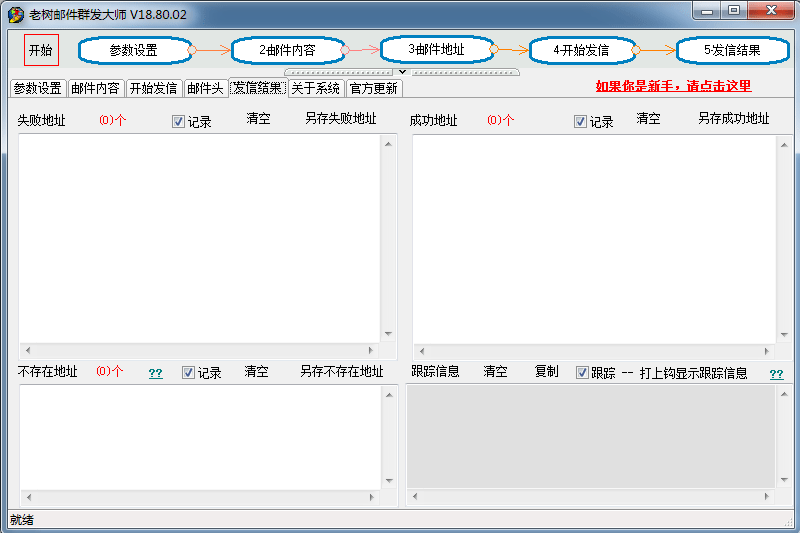Collapse the workflow bar with the chevron

(402, 72)
